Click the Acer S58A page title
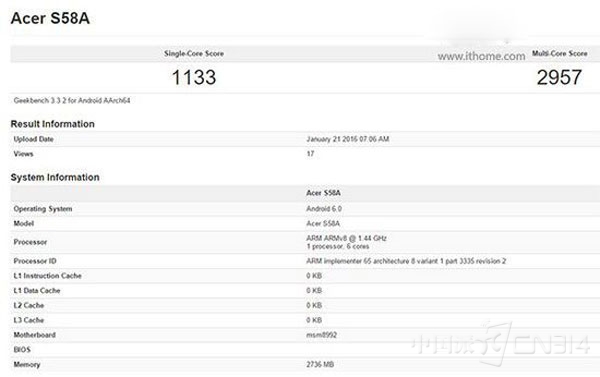 point(50,18)
